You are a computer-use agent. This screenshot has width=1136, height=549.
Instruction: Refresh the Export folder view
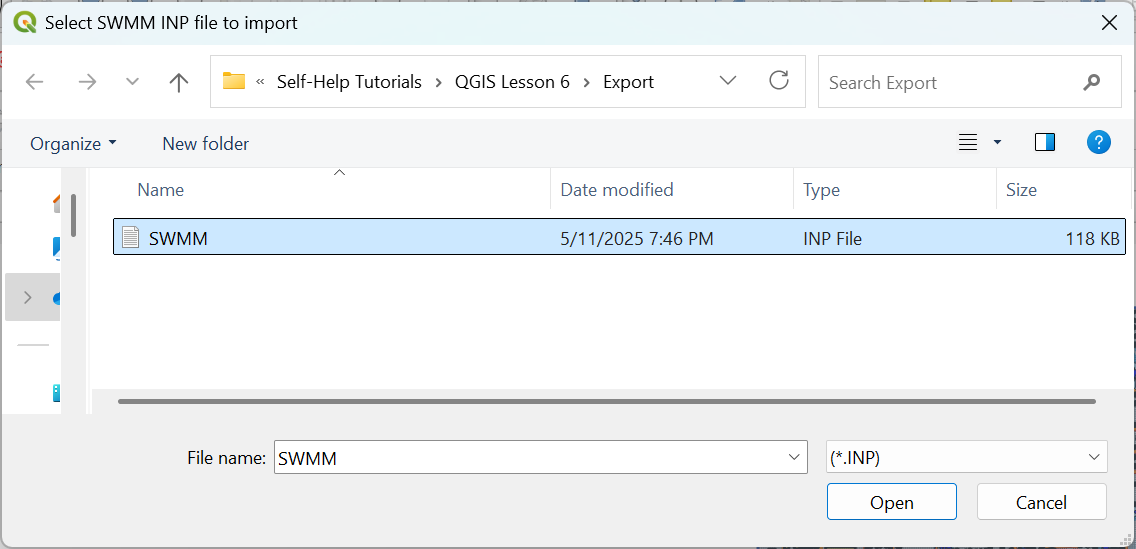(x=779, y=81)
